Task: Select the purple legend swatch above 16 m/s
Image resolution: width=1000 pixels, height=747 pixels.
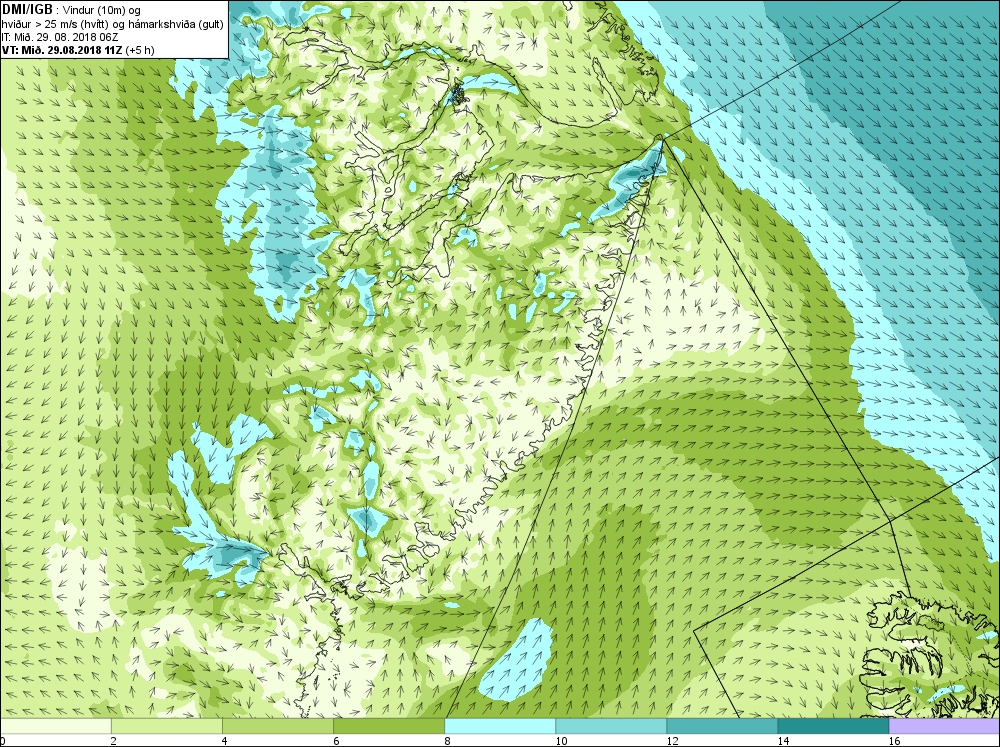Action: tap(944, 726)
